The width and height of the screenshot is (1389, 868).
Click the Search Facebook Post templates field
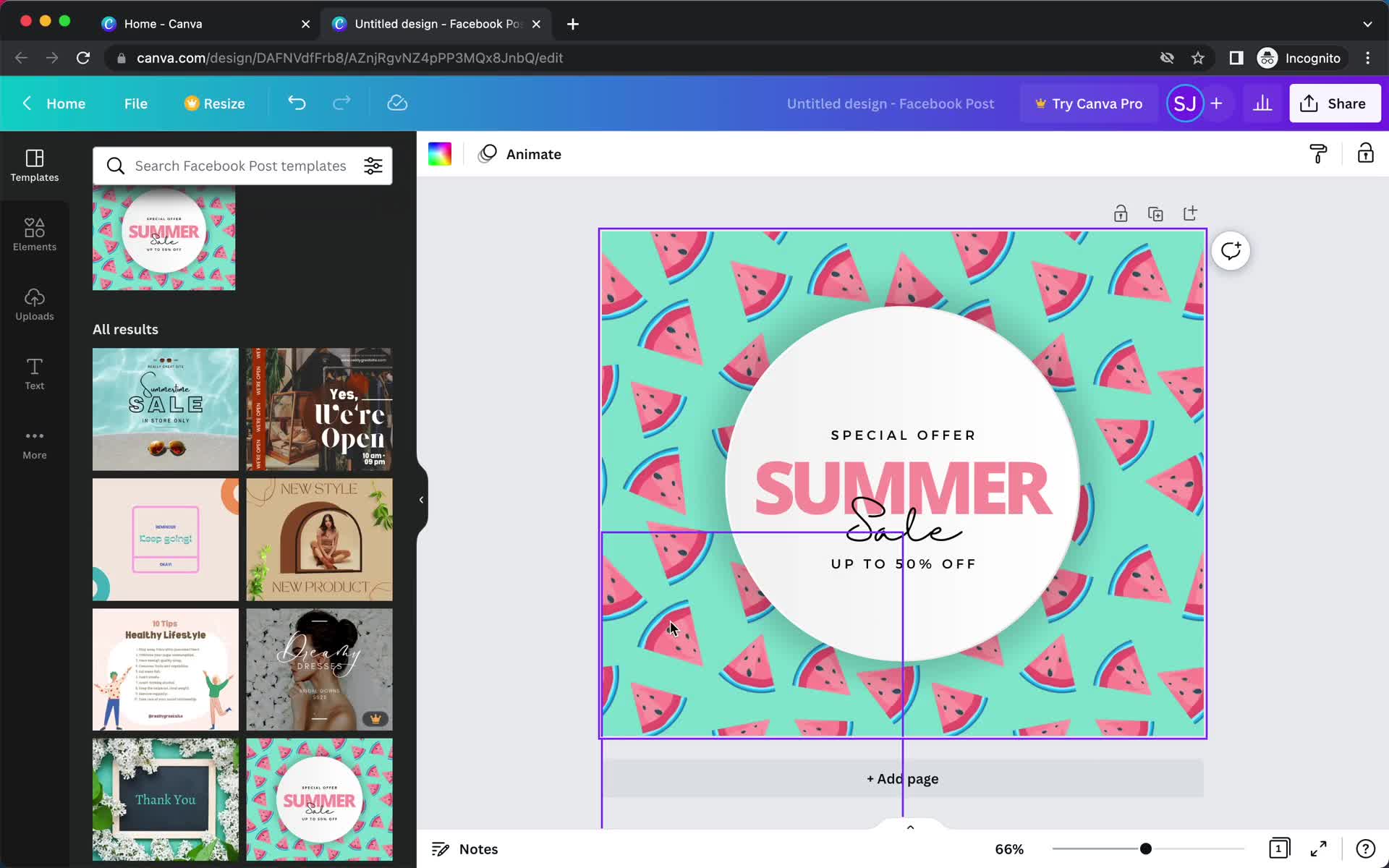click(241, 166)
